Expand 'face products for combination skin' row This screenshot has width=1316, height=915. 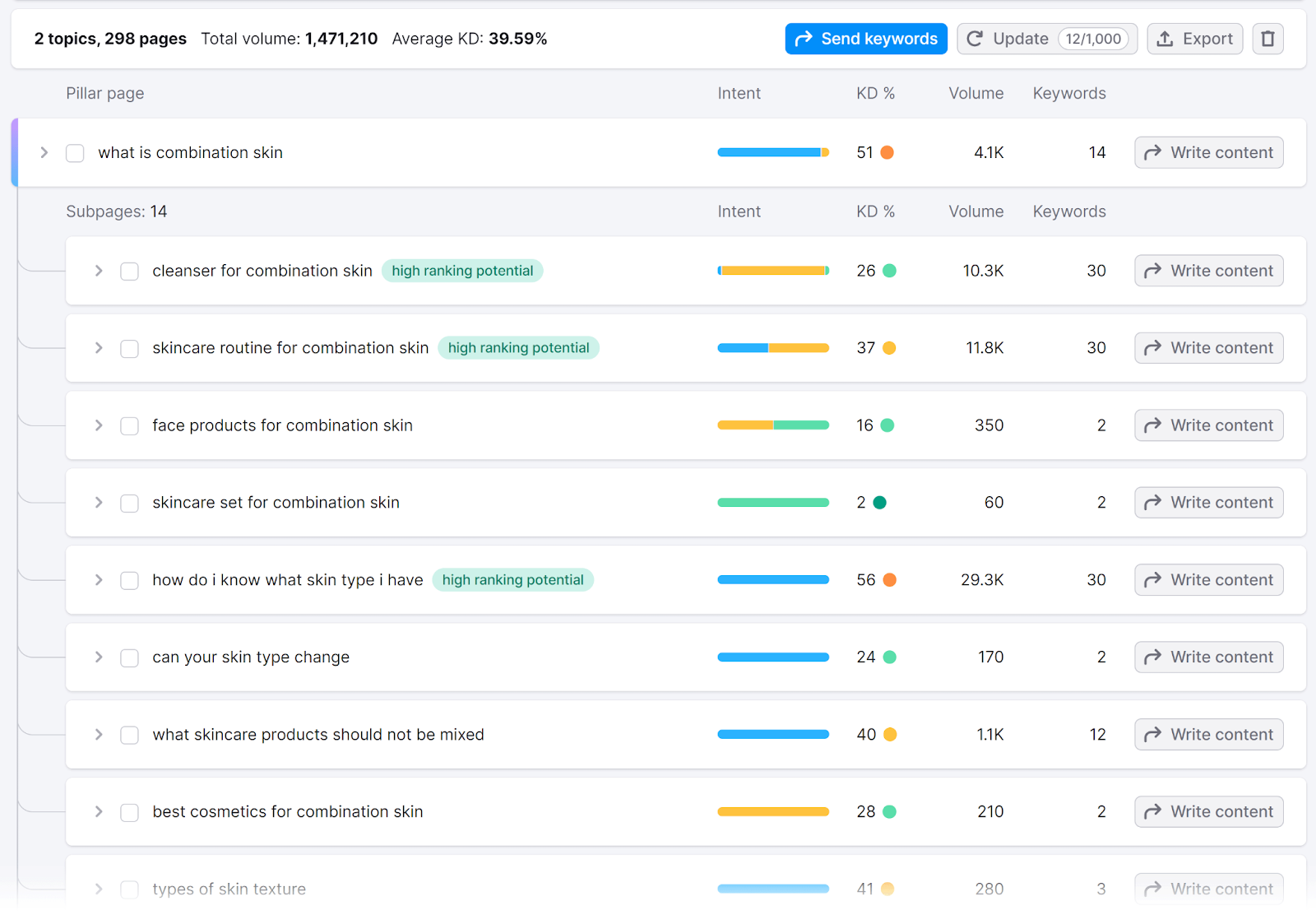click(x=99, y=425)
